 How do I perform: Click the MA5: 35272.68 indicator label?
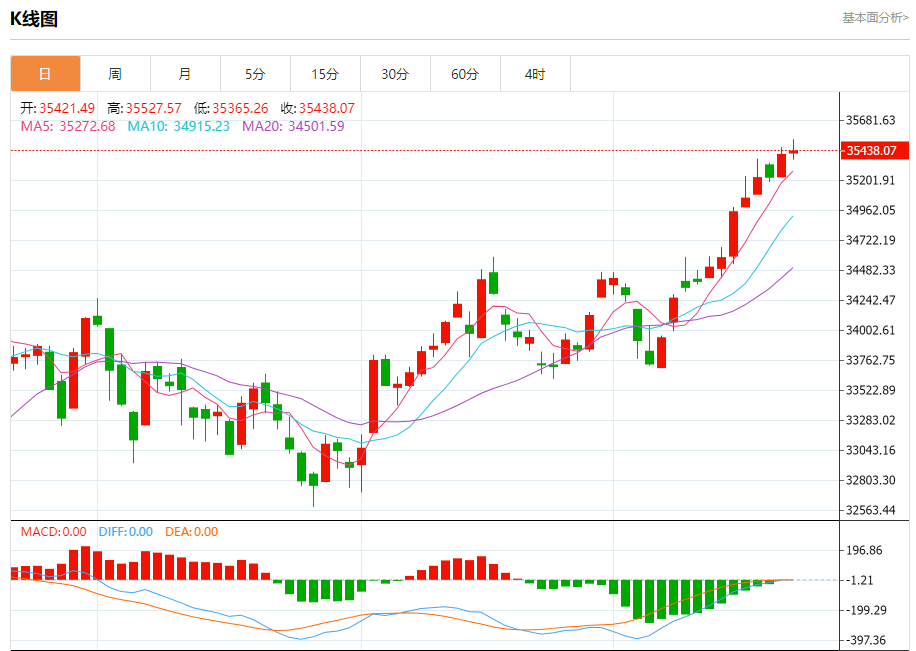coord(68,126)
